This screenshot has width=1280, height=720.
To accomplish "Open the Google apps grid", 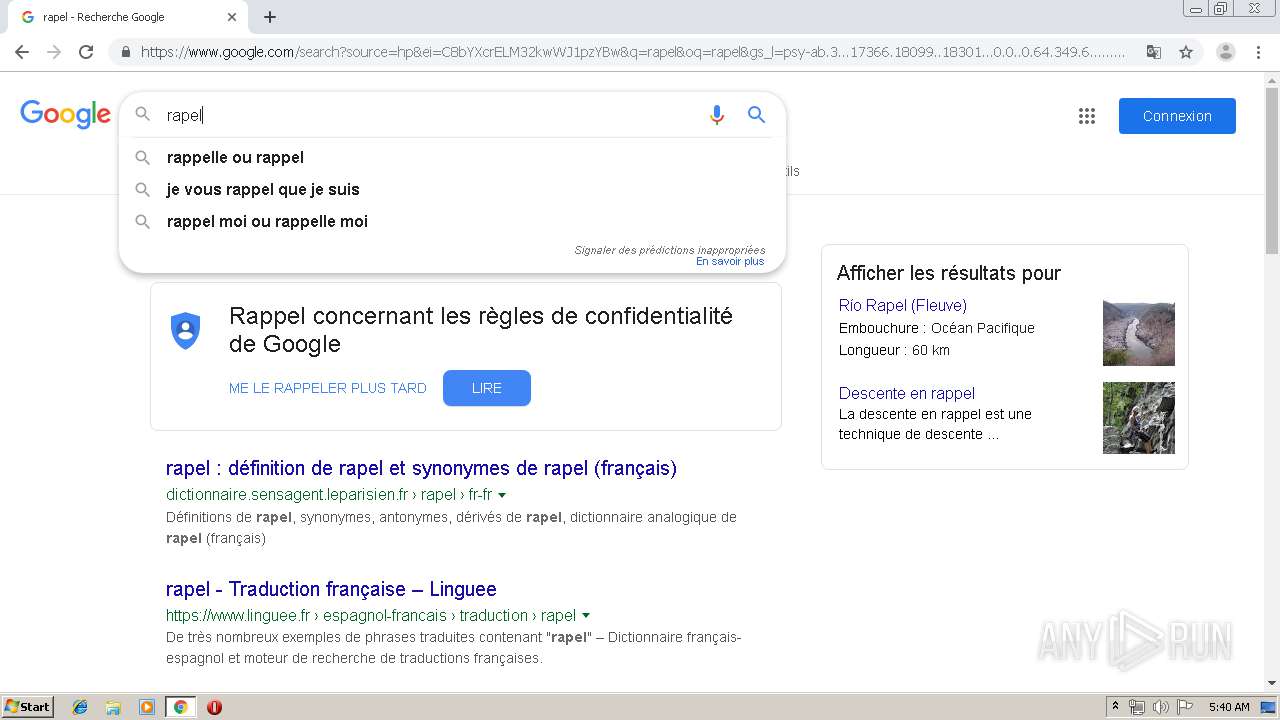I will (x=1087, y=116).
